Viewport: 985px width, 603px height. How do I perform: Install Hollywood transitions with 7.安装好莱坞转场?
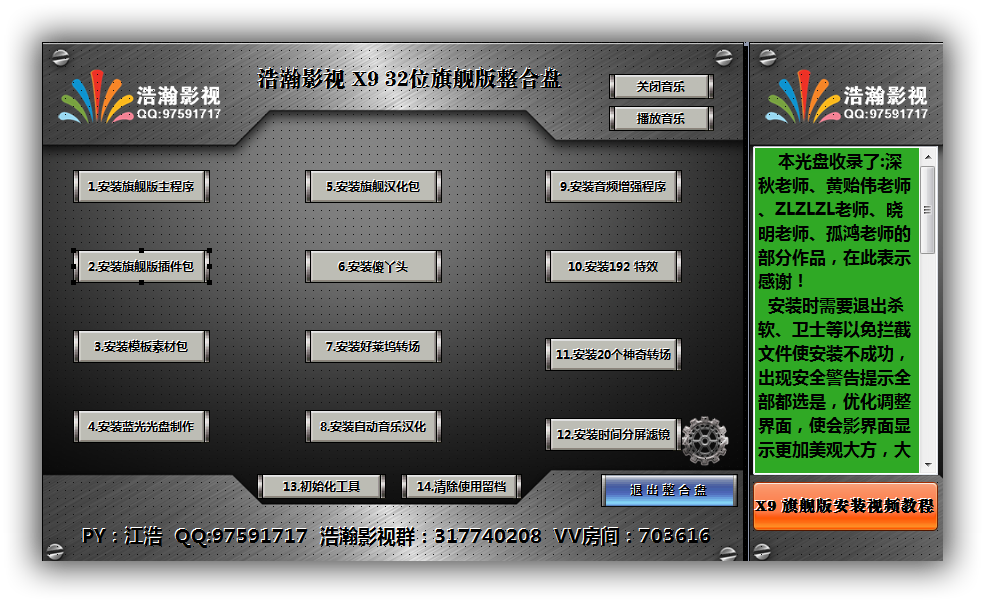[x=373, y=346]
